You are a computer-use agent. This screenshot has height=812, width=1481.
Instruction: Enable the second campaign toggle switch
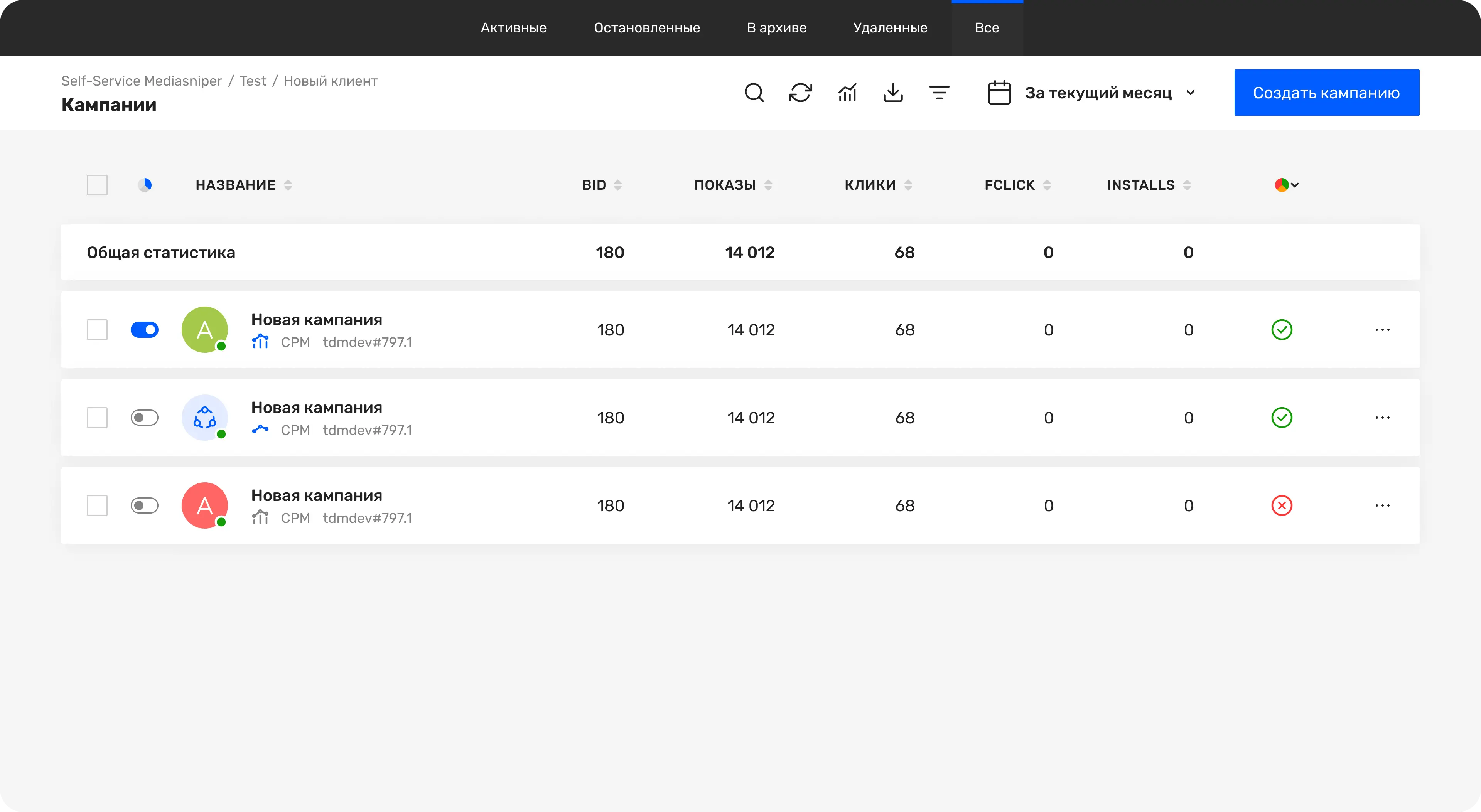[x=144, y=418]
